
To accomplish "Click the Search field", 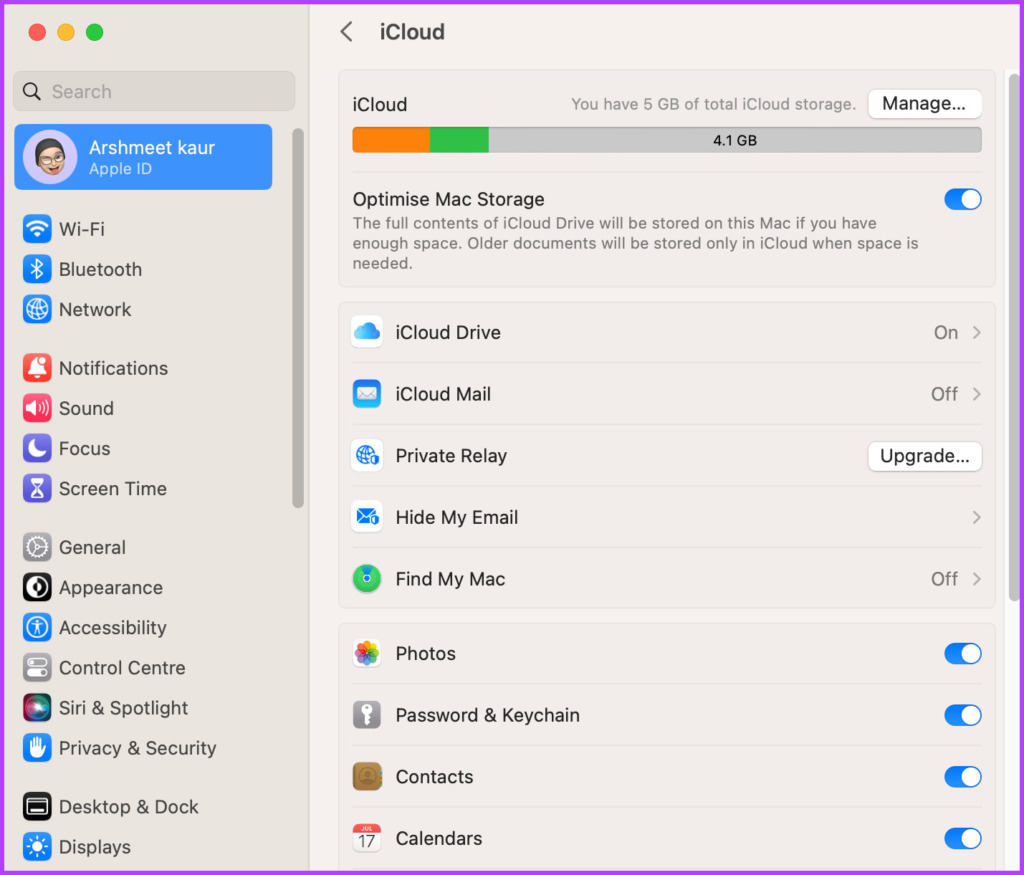I will [154, 91].
